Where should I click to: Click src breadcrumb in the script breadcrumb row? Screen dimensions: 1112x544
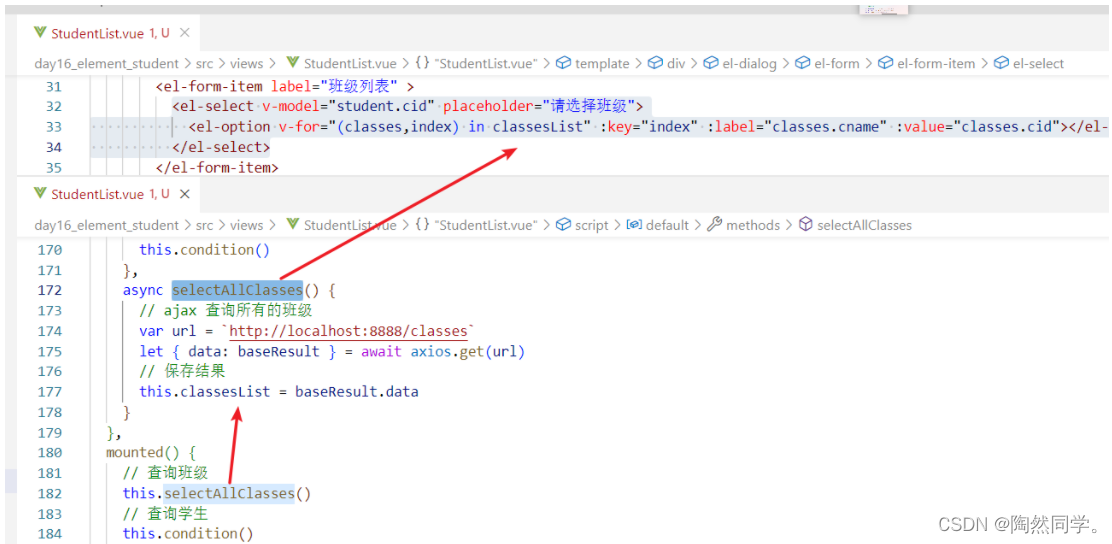coord(204,225)
